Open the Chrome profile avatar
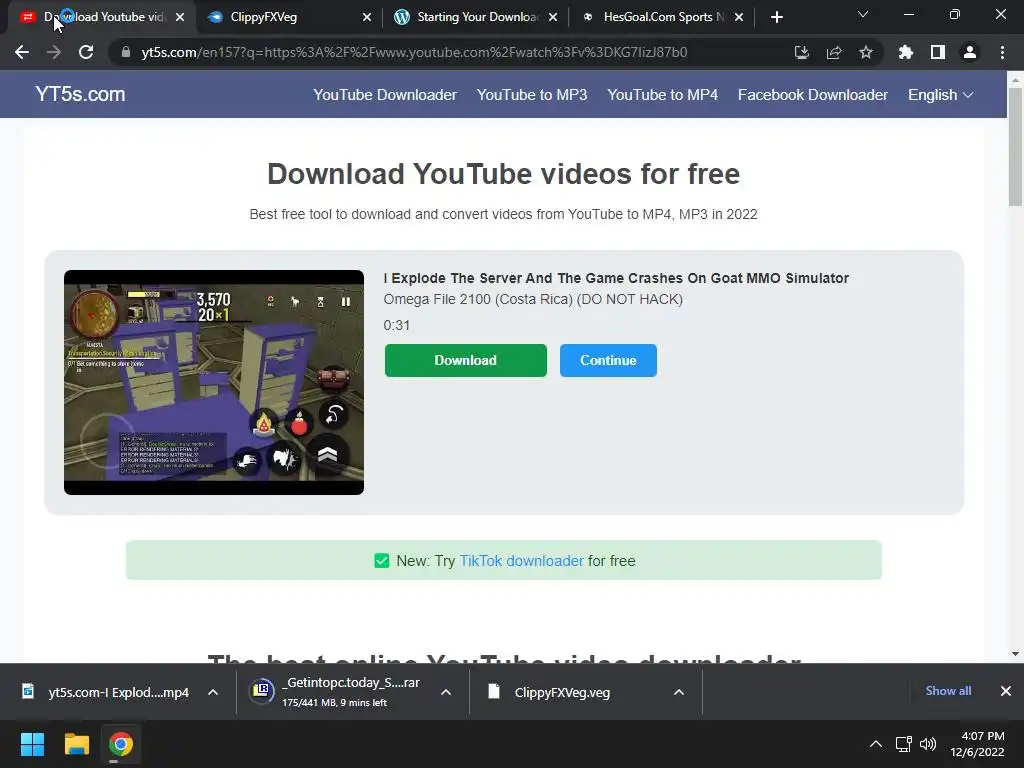Screen dimensions: 1024x768 tap(969, 52)
